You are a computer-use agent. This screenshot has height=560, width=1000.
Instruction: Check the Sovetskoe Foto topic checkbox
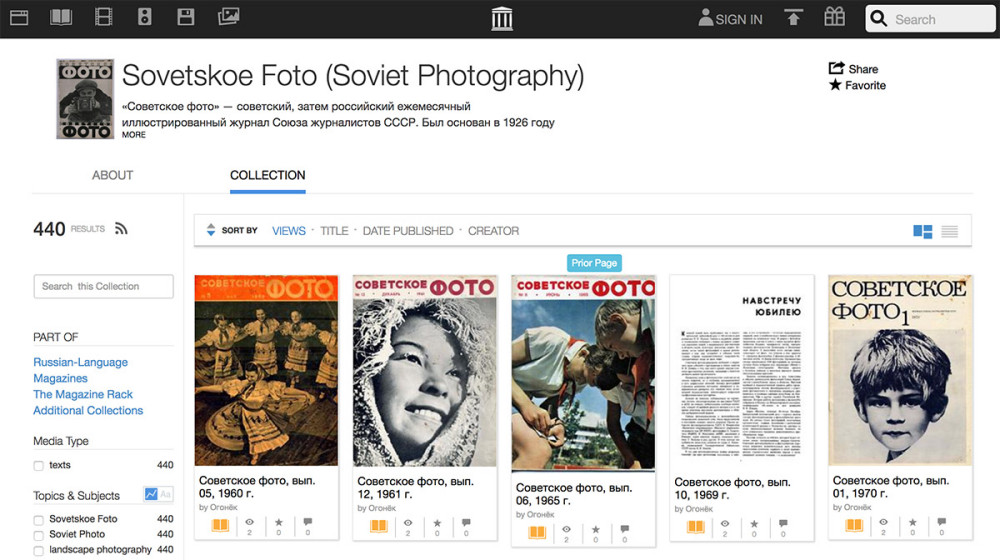pyautogui.click(x=39, y=520)
